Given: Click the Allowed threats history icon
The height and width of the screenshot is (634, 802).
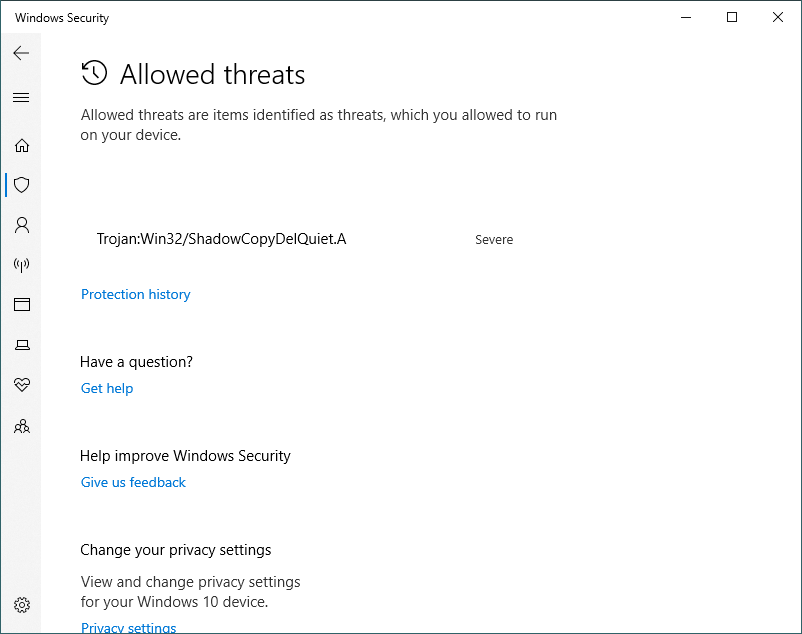Looking at the screenshot, I should click(x=94, y=73).
